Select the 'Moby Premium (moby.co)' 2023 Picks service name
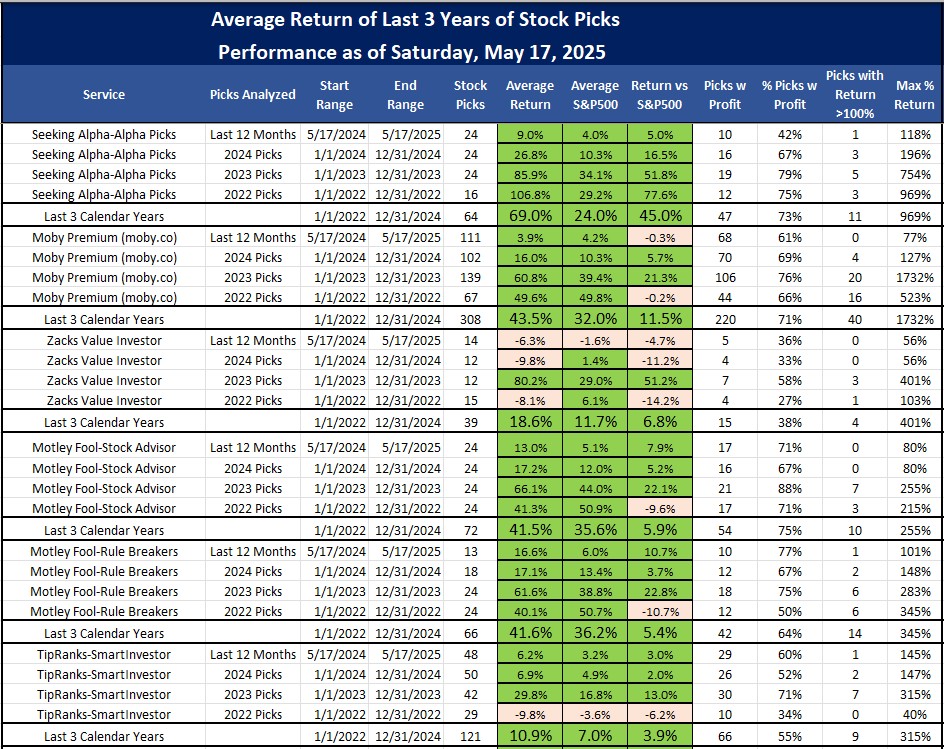The width and height of the screenshot is (944, 749). click(x=104, y=278)
